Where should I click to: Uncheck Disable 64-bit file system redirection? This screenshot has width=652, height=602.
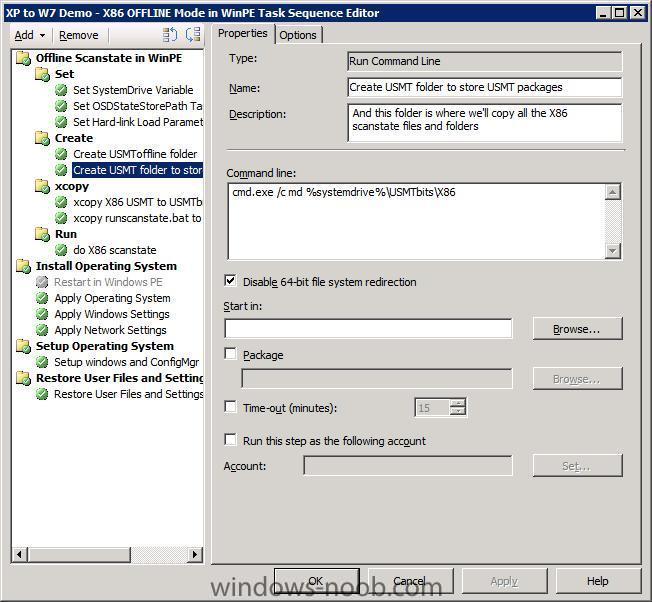coord(230,281)
